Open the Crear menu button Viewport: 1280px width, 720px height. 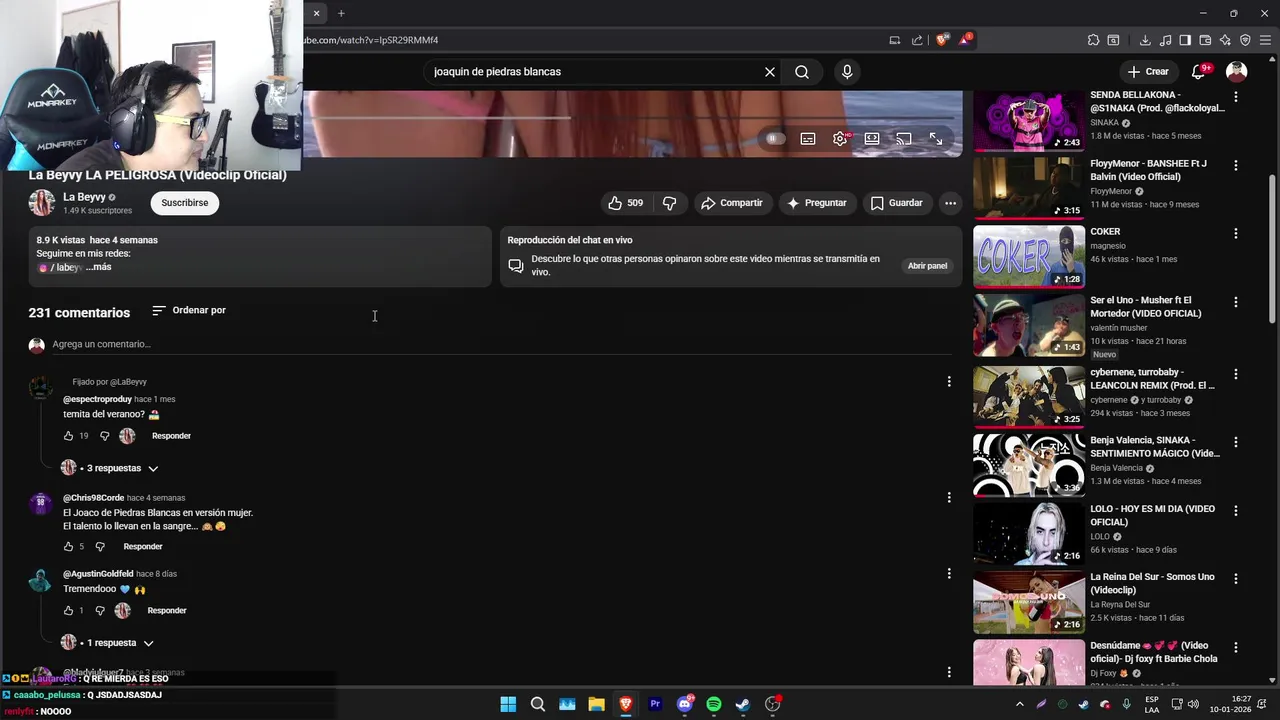tap(1148, 72)
